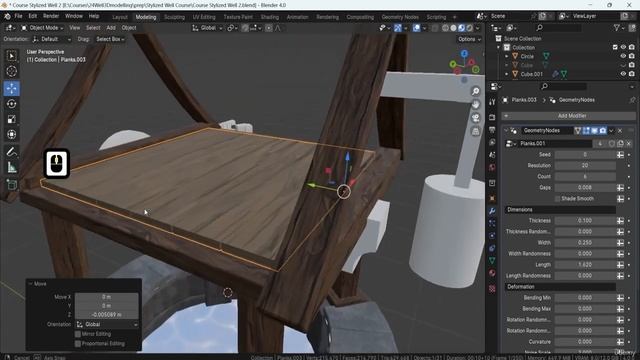Toggle camera view icon in viewport
This screenshot has width=640, height=360.
pos(476,118)
